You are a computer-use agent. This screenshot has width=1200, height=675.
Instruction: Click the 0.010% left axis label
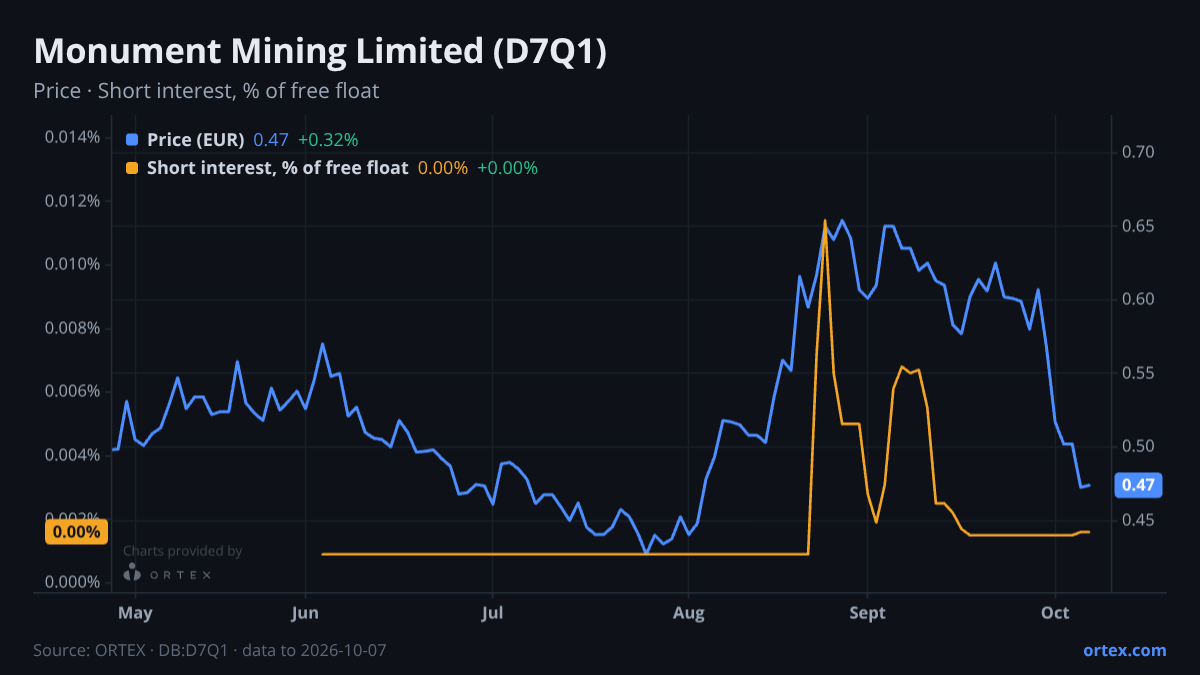pyautogui.click(x=72, y=264)
